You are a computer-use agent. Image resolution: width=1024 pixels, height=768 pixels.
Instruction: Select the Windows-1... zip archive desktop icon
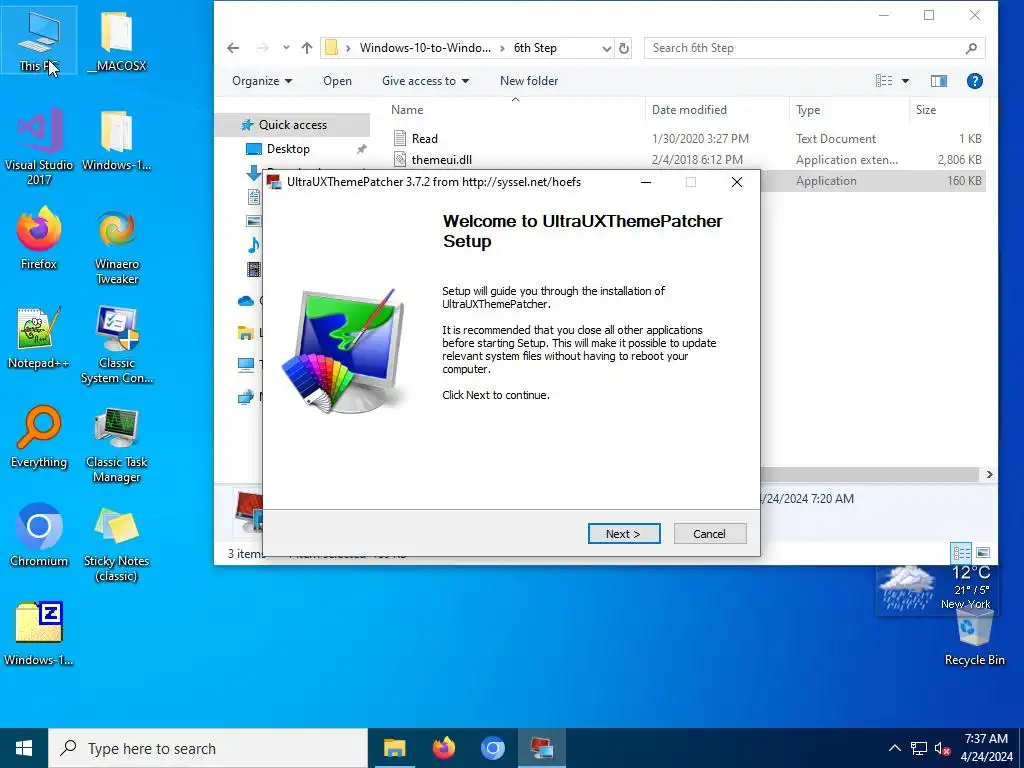click(39, 634)
